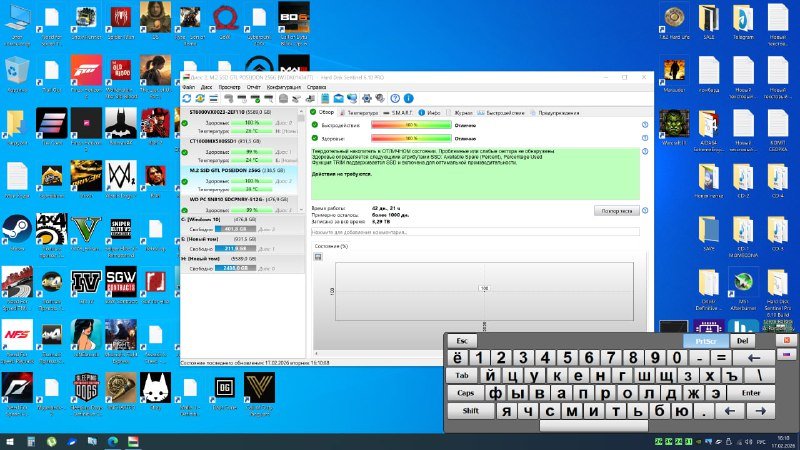Click the refresh icon in Hard Disk Sentinel toolbar
This screenshot has height=450, width=800.
(x=187, y=98)
